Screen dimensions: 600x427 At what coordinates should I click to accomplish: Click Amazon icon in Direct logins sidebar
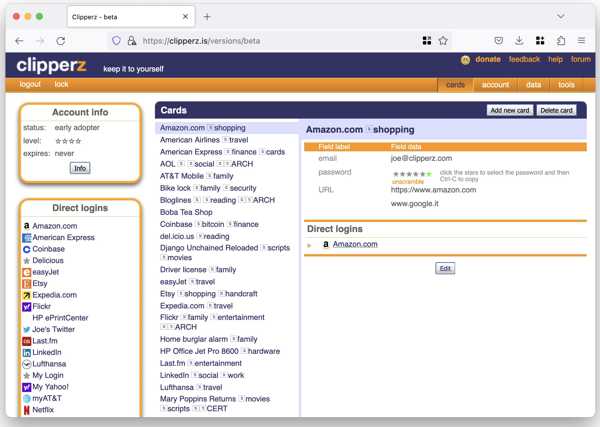pos(26,226)
